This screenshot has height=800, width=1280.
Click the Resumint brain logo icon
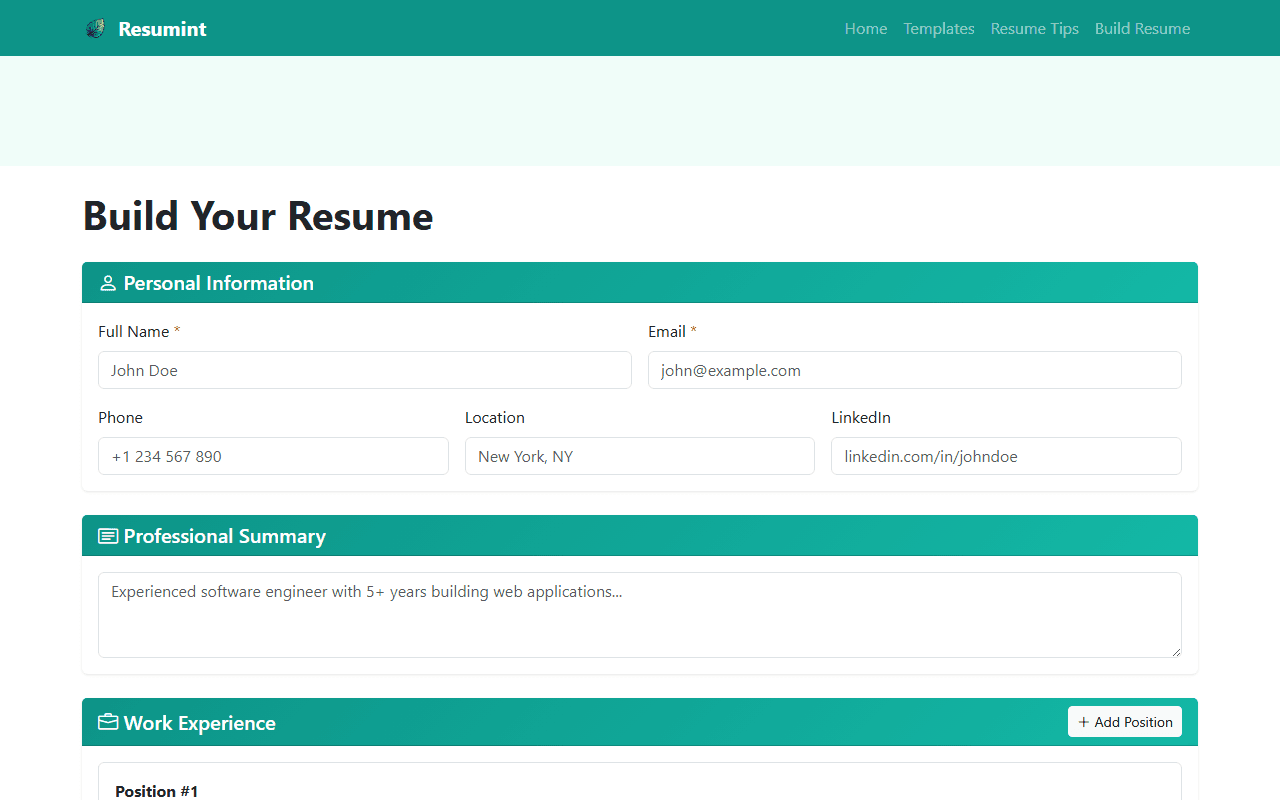tap(95, 28)
